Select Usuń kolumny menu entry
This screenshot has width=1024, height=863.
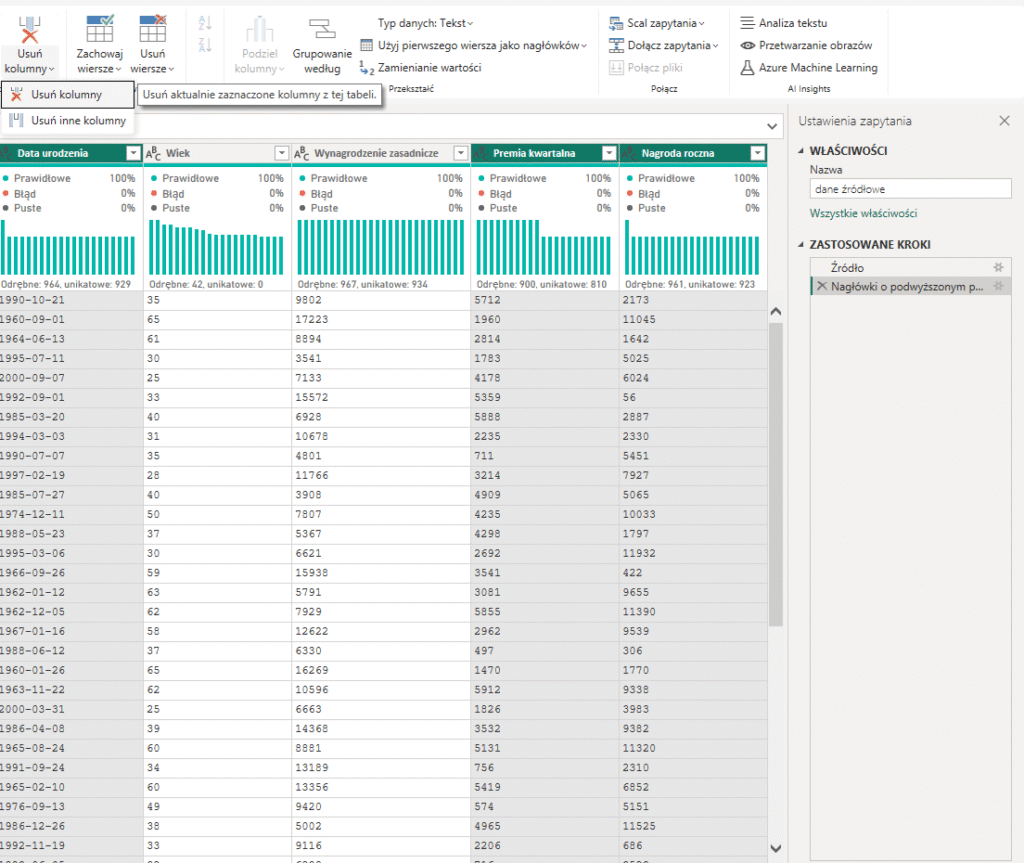click(x=66, y=95)
